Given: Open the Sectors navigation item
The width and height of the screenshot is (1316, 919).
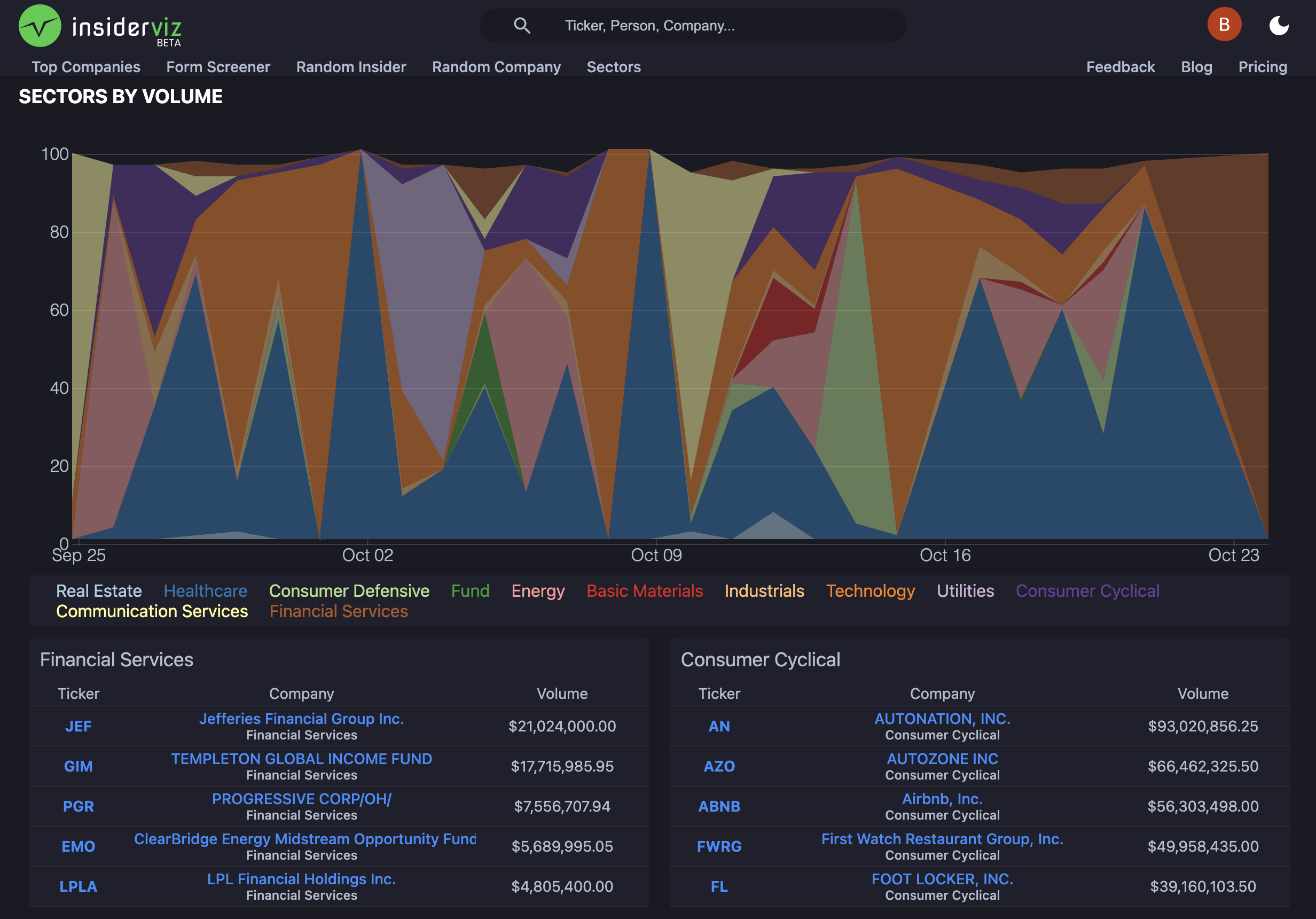Looking at the screenshot, I should coord(613,66).
